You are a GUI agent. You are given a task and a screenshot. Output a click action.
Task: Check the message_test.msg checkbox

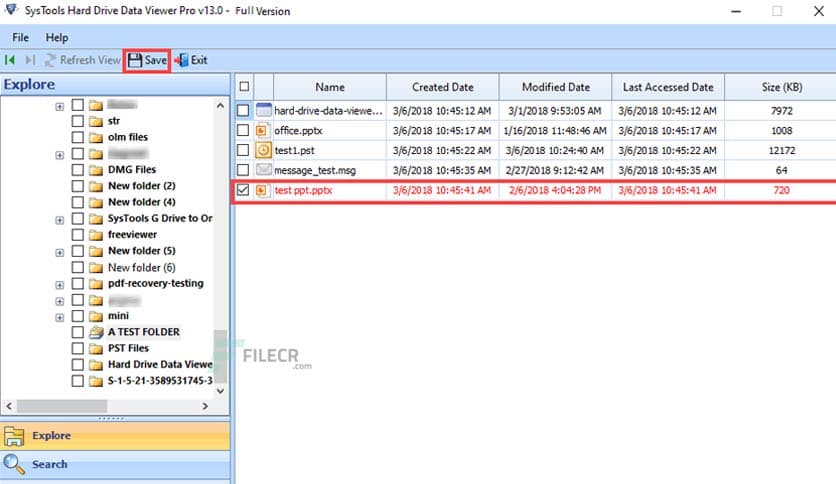point(243,170)
